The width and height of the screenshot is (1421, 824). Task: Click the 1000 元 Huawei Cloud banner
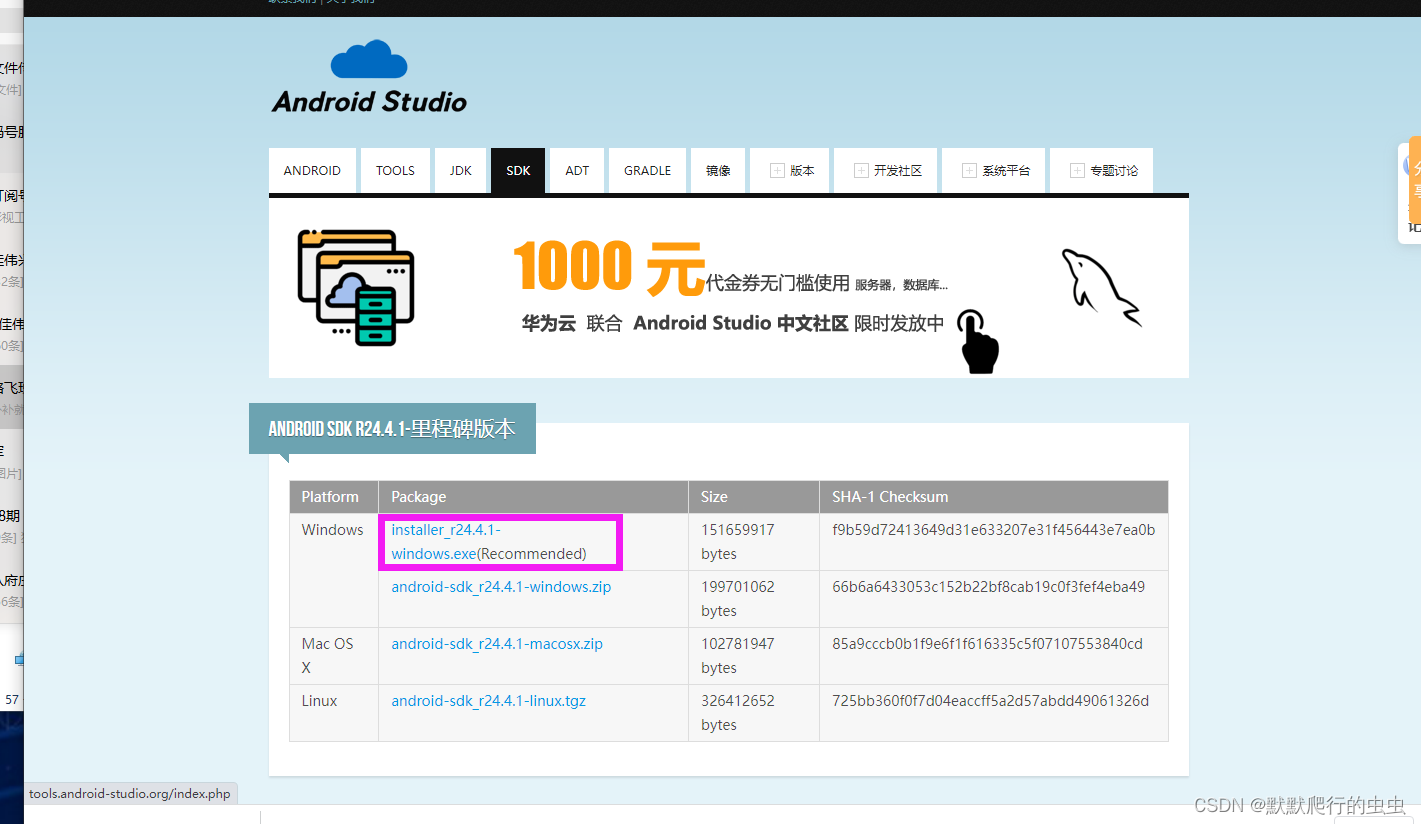728,288
